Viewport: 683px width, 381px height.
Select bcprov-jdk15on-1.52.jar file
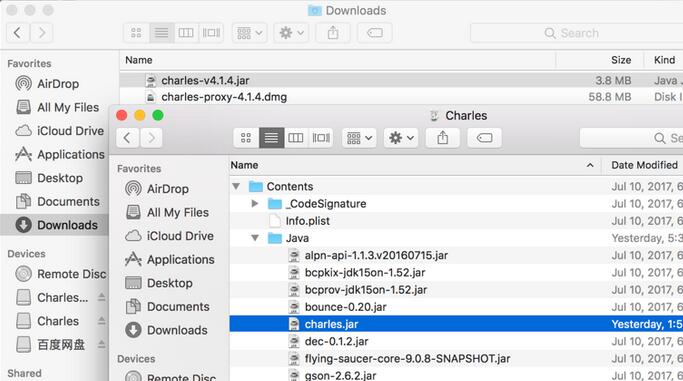456,290
